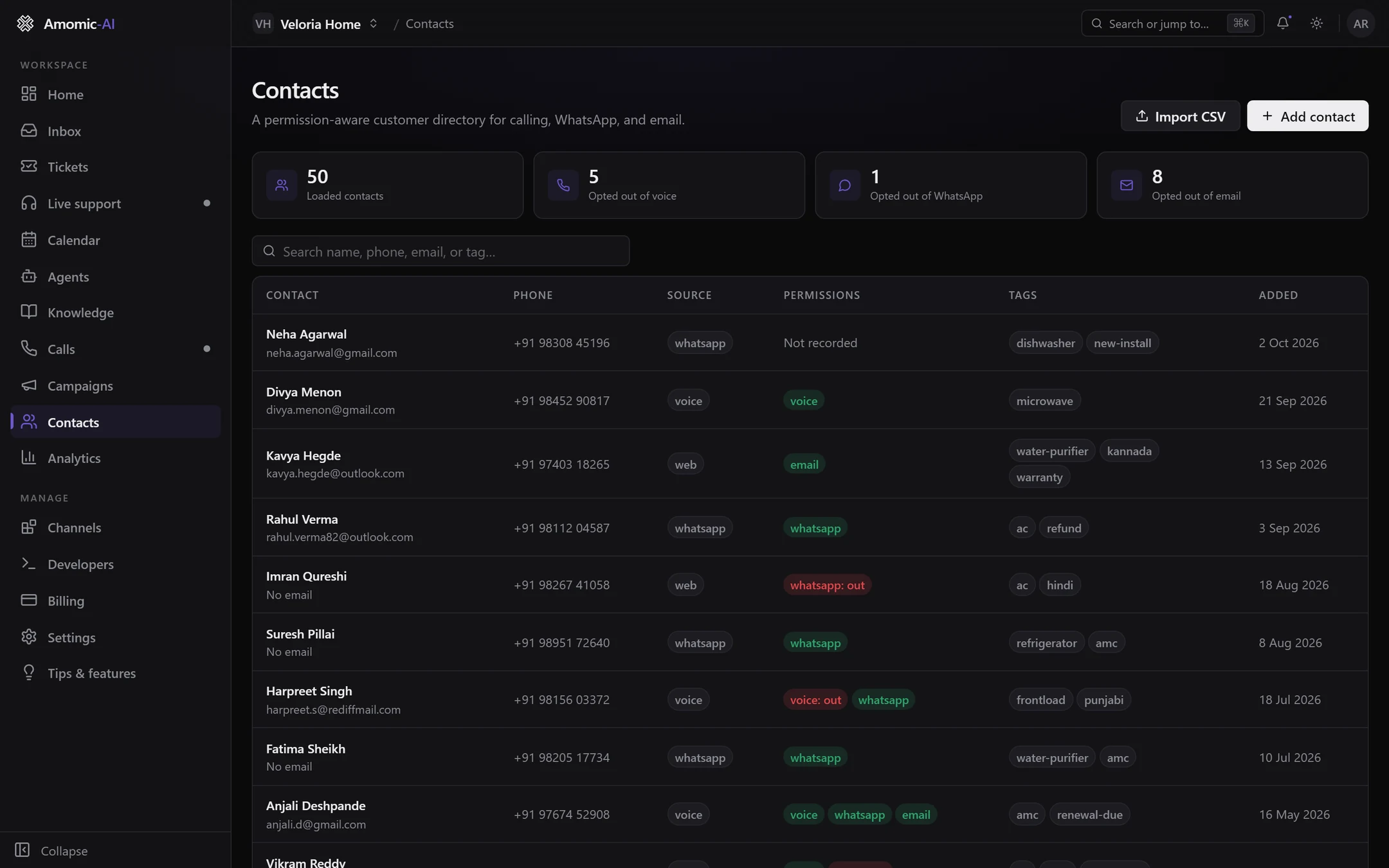Open the AR user avatar menu

[x=1360, y=24]
